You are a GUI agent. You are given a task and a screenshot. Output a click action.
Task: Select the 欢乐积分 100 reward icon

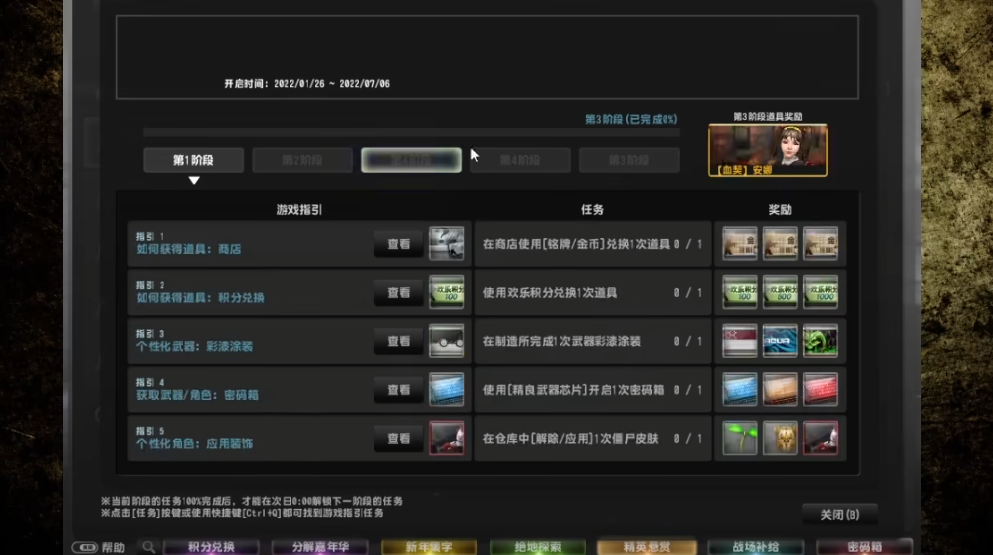pos(740,293)
